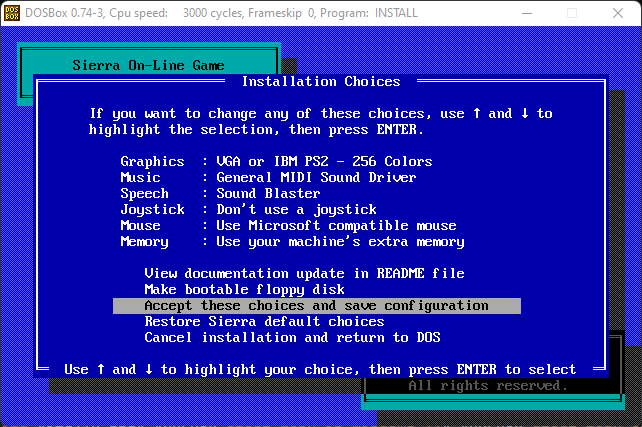Select the Music General MIDI row
The height and width of the screenshot is (427, 642).
coord(268,177)
